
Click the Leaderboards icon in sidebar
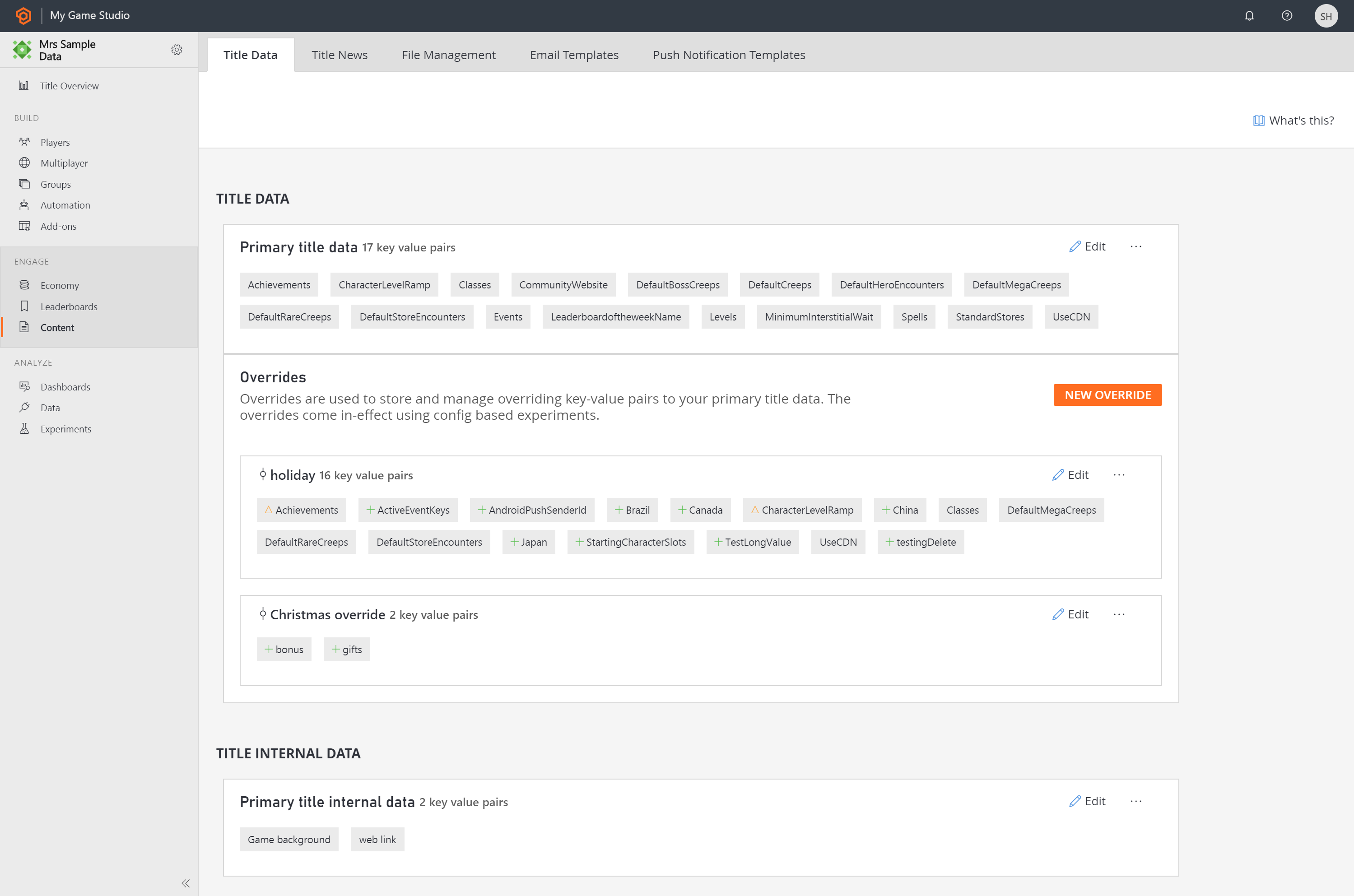tap(24, 306)
